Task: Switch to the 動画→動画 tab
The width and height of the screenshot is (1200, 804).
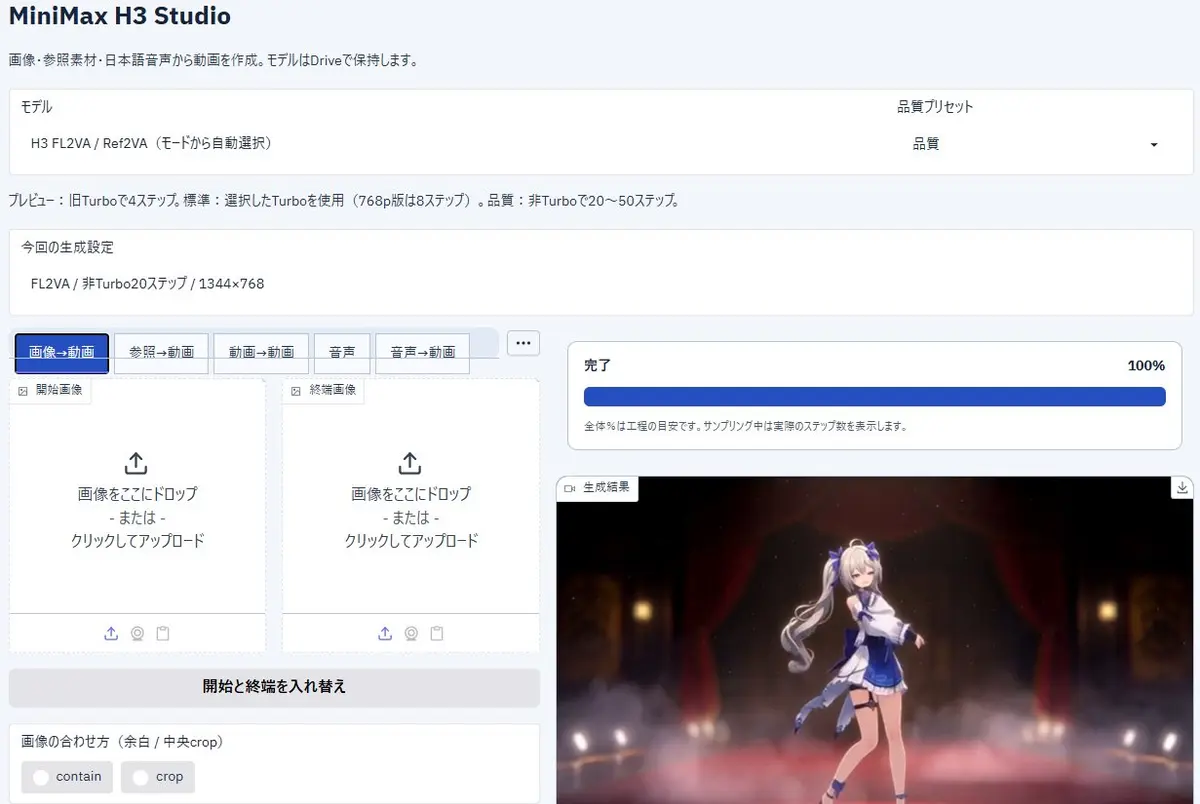Action: (x=261, y=353)
